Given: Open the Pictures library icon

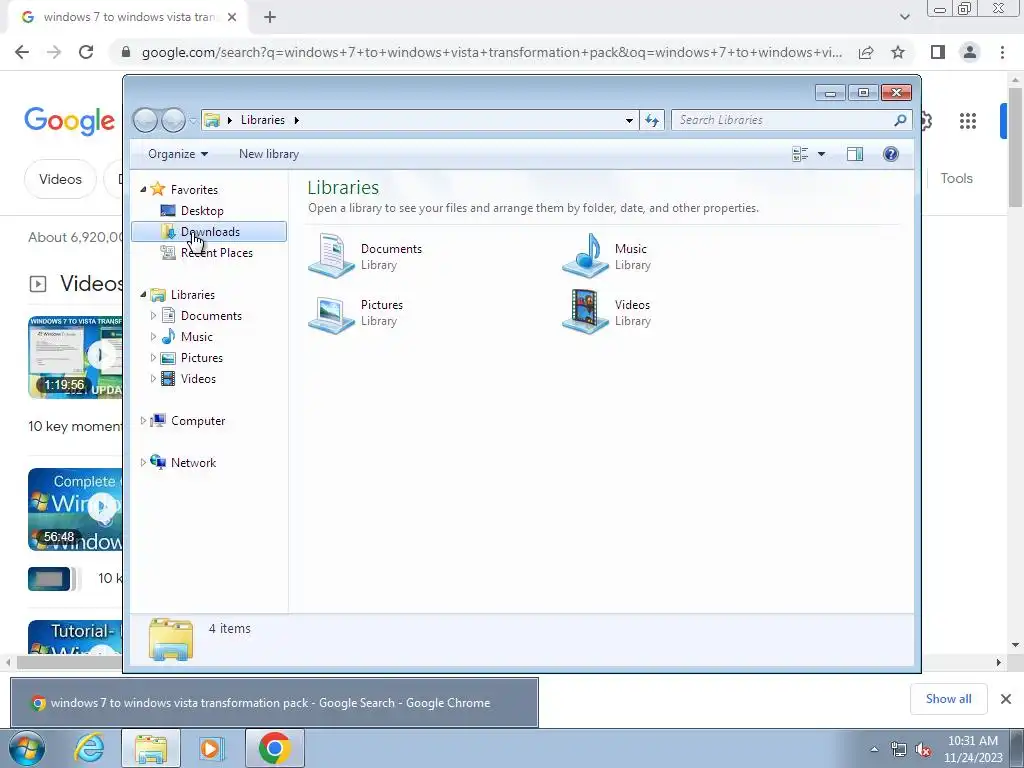Looking at the screenshot, I should pos(331,313).
